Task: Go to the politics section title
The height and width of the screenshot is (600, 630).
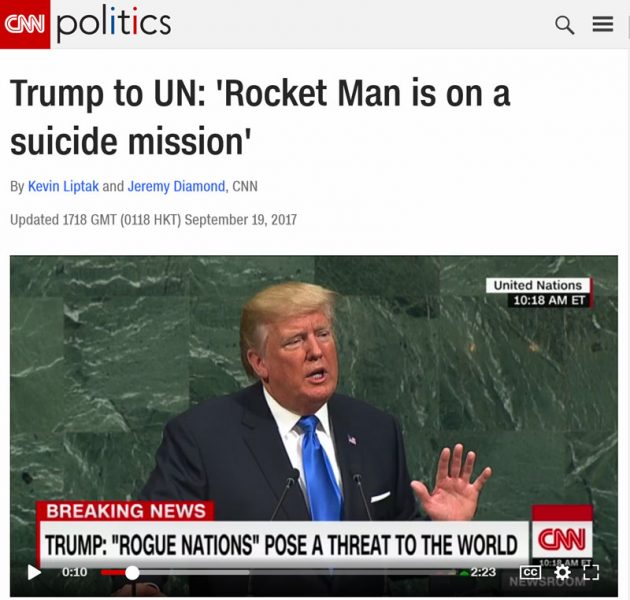Action: [x=114, y=24]
